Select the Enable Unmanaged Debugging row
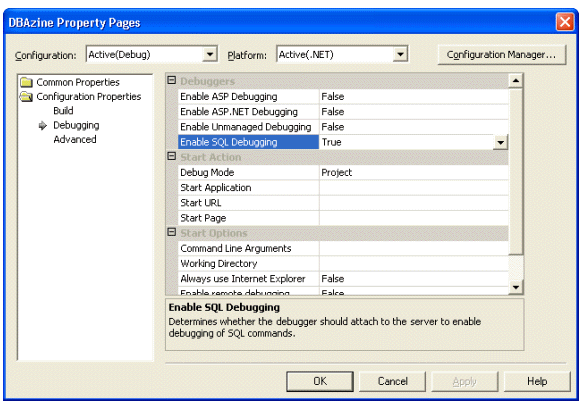Screen dimensions: 584x406 click(343, 127)
